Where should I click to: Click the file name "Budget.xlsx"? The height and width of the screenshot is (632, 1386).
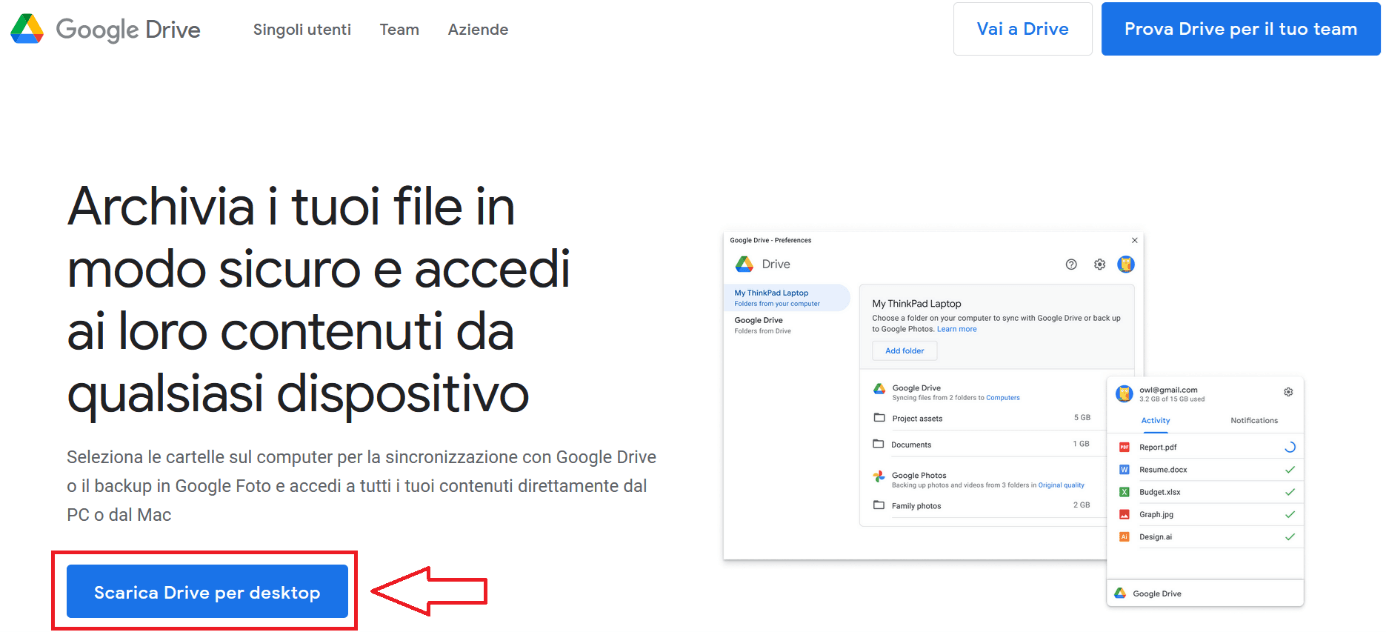point(1161,492)
